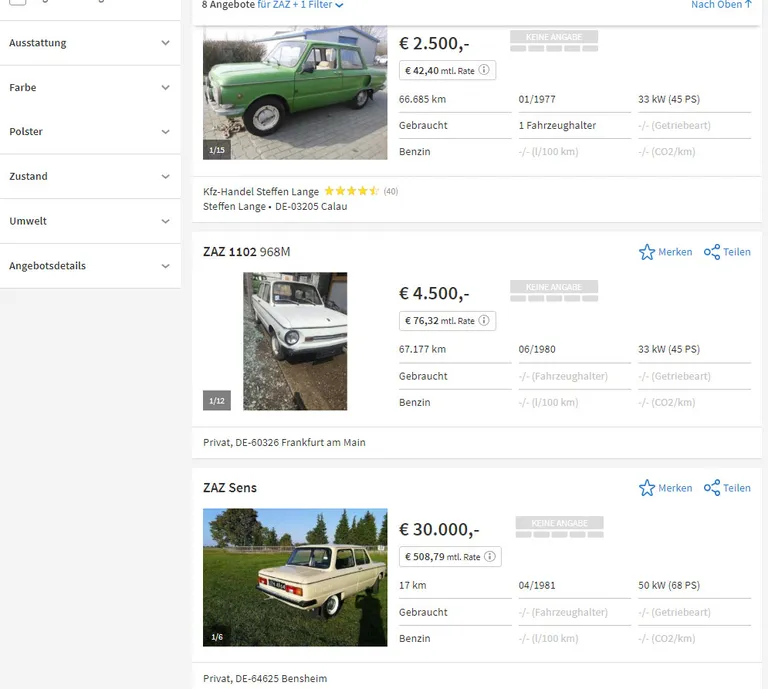Click the '50 kW (68 PS)' power value
Viewport: 768px width, 689px height.
tap(669, 585)
